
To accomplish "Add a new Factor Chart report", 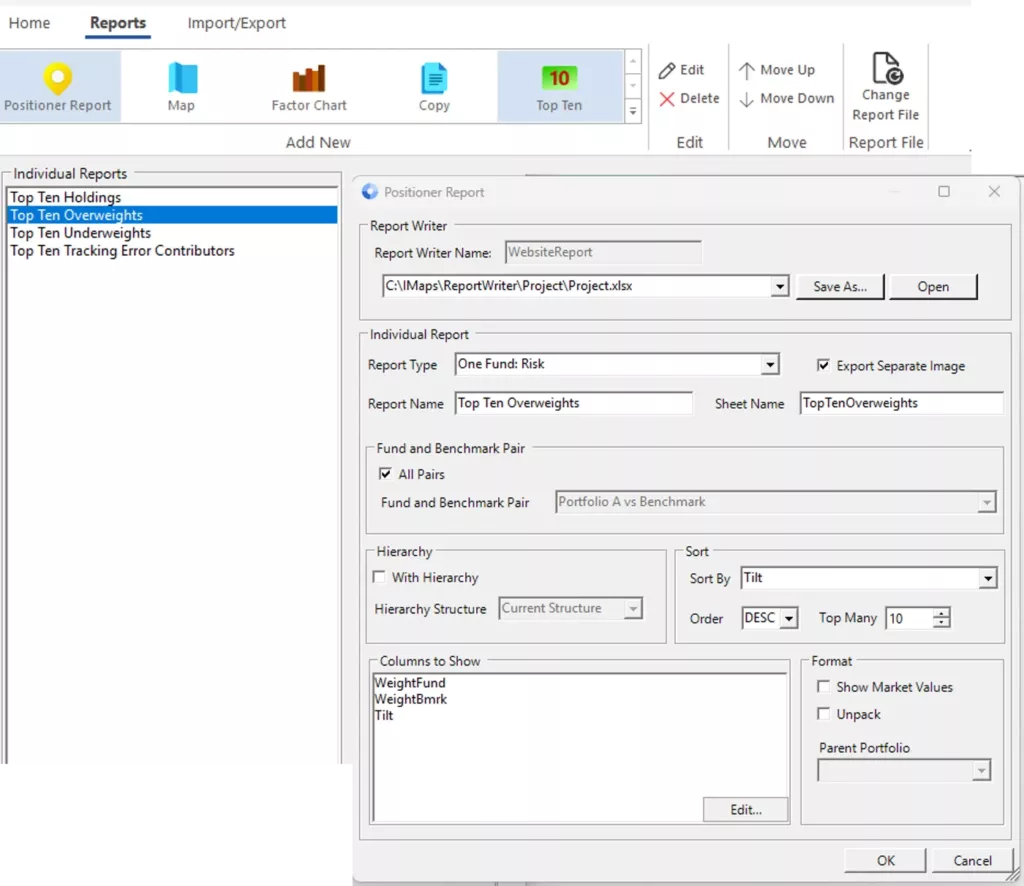I will pyautogui.click(x=309, y=87).
